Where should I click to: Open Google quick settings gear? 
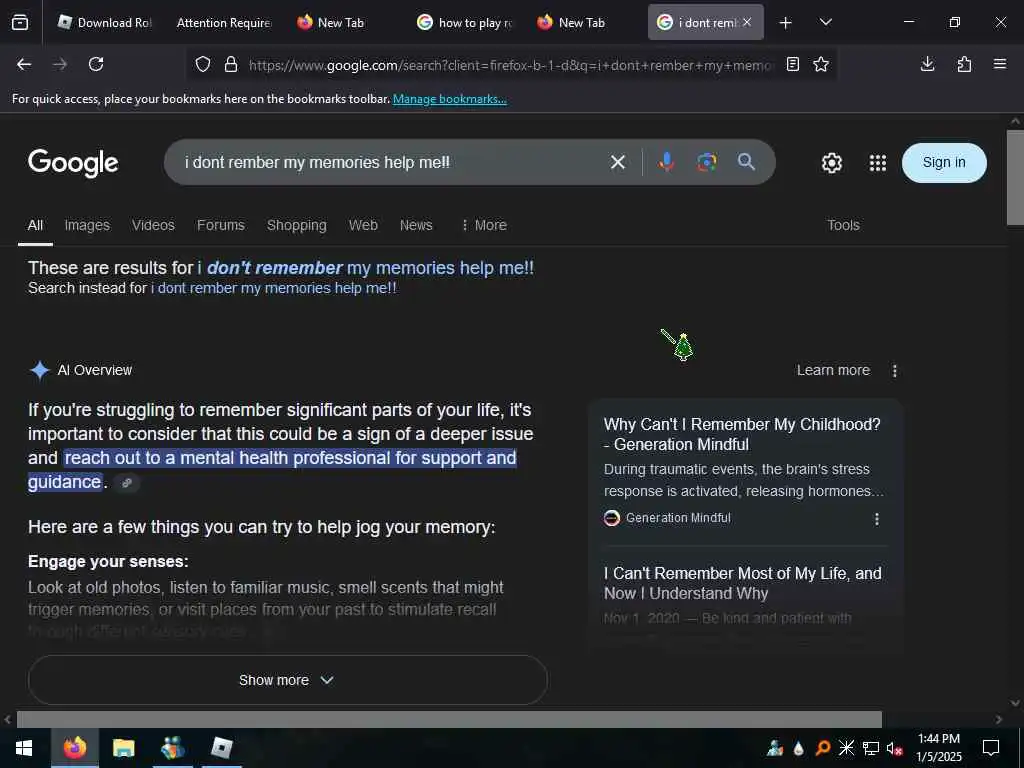click(x=831, y=163)
